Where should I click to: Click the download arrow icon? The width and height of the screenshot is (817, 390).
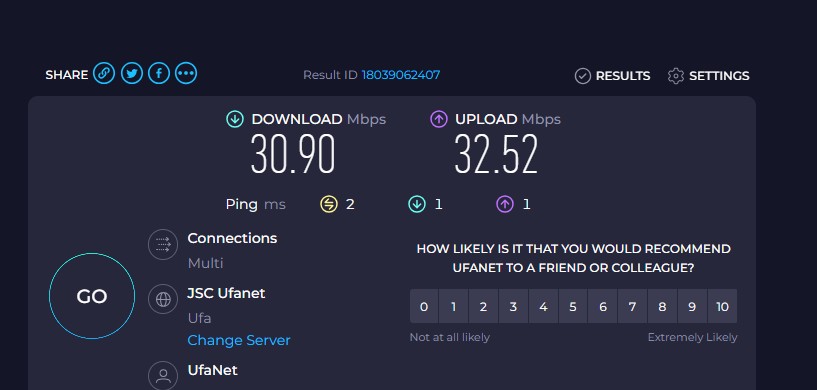click(234, 119)
